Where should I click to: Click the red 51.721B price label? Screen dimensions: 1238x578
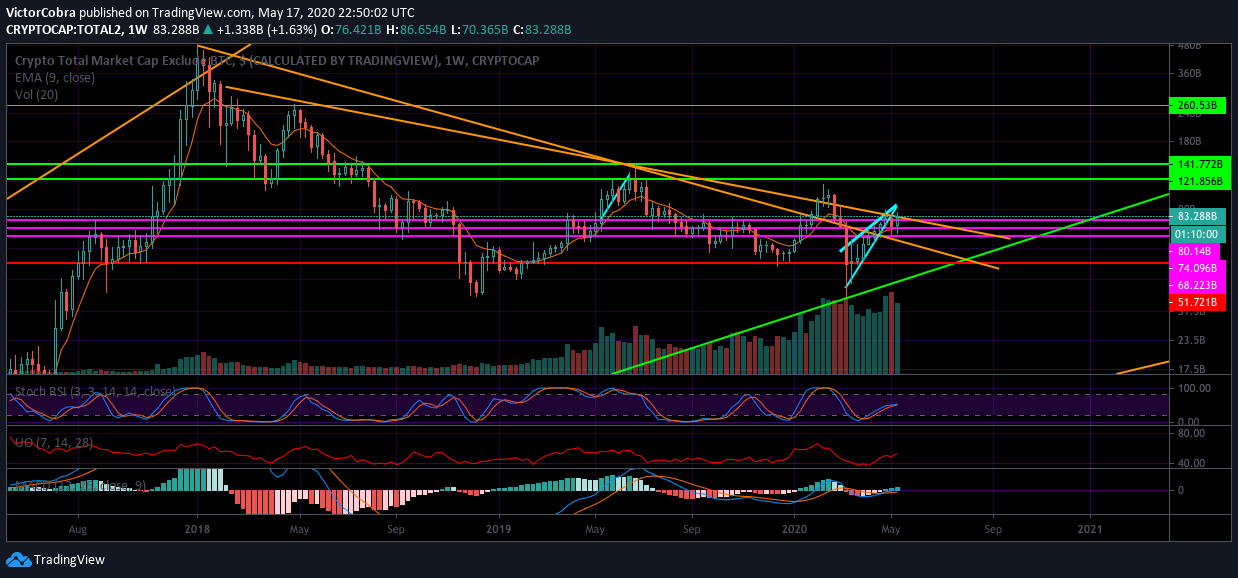point(1196,301)
